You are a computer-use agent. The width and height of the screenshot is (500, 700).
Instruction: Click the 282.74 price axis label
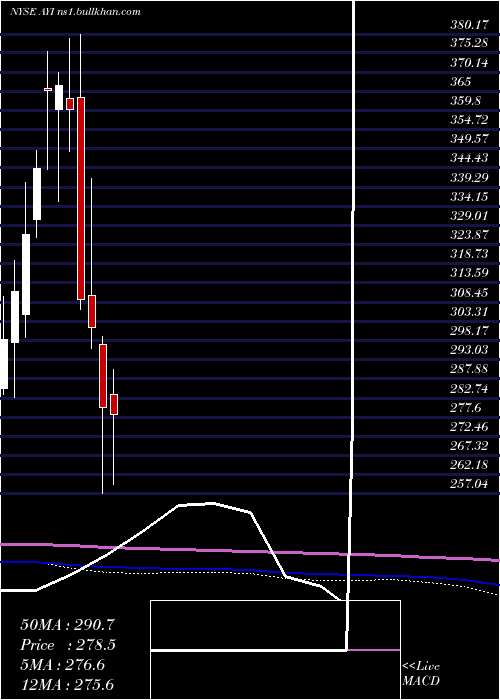click(x=469, y=387)
